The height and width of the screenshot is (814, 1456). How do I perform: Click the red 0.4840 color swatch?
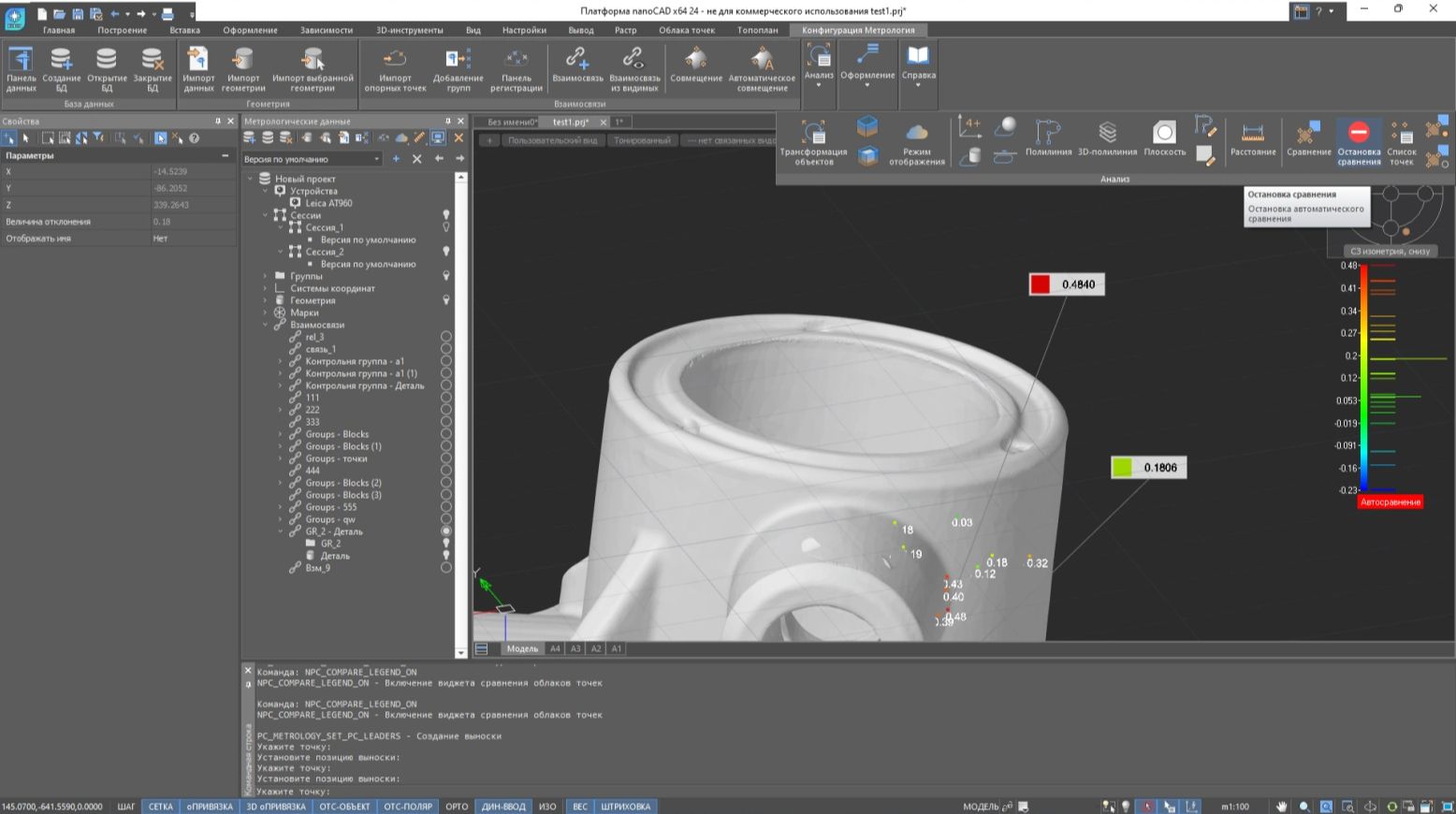[x=1040, y=284]
